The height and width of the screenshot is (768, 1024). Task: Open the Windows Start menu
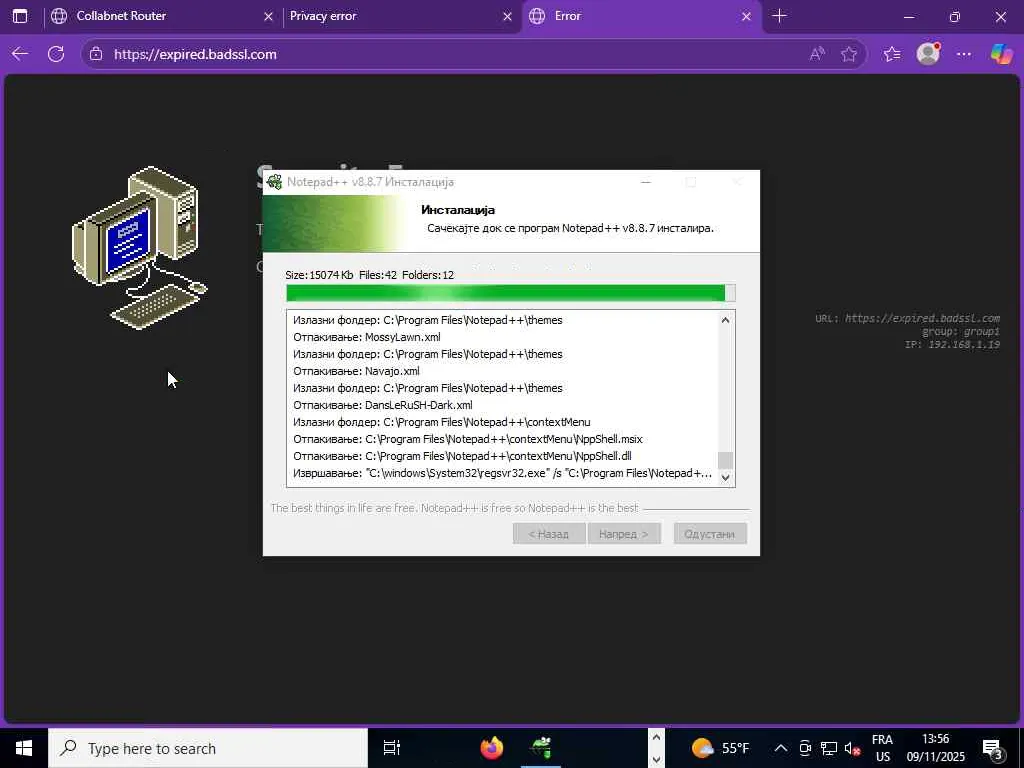24,748
